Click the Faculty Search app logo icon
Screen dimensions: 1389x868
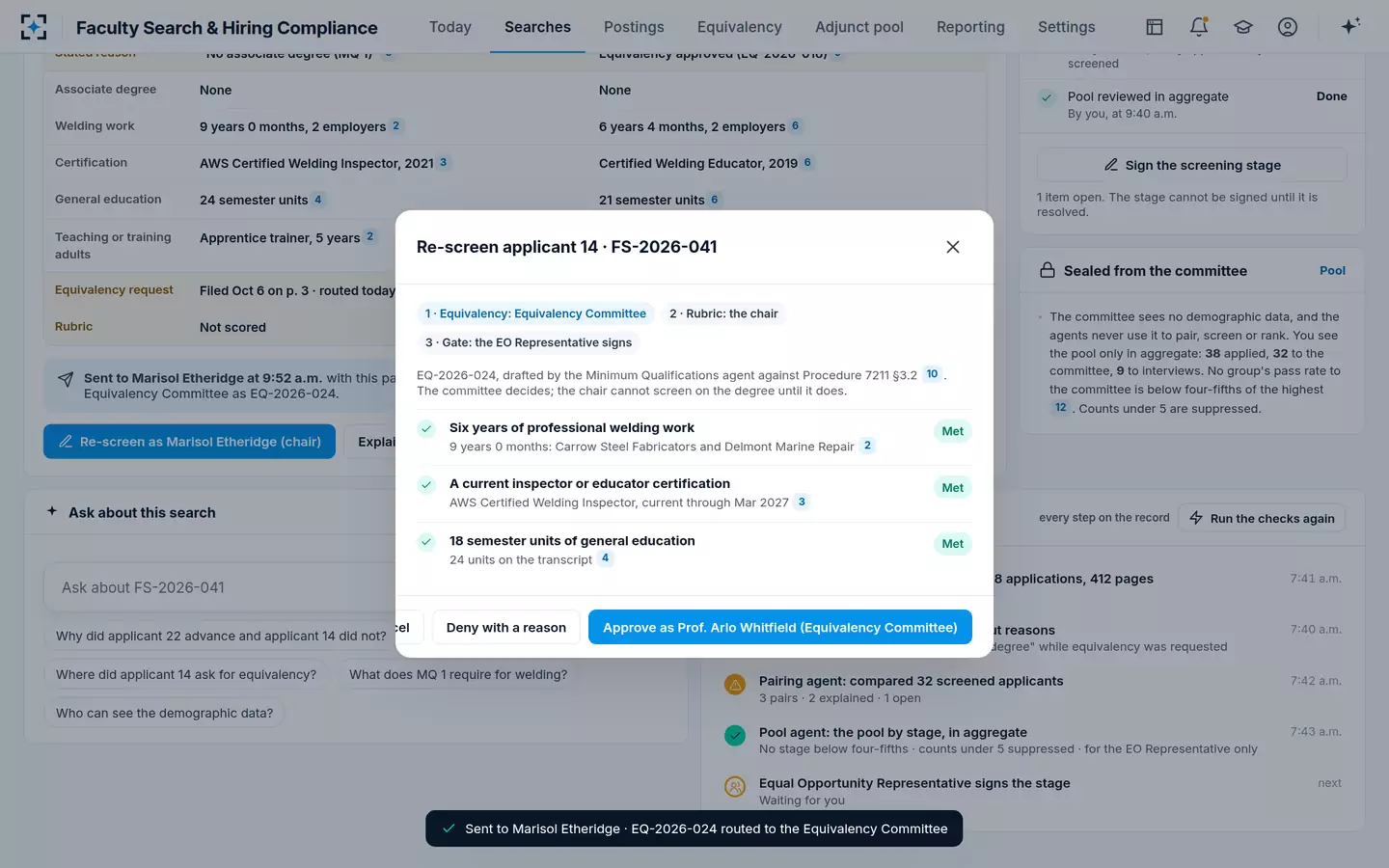[34, 27]
